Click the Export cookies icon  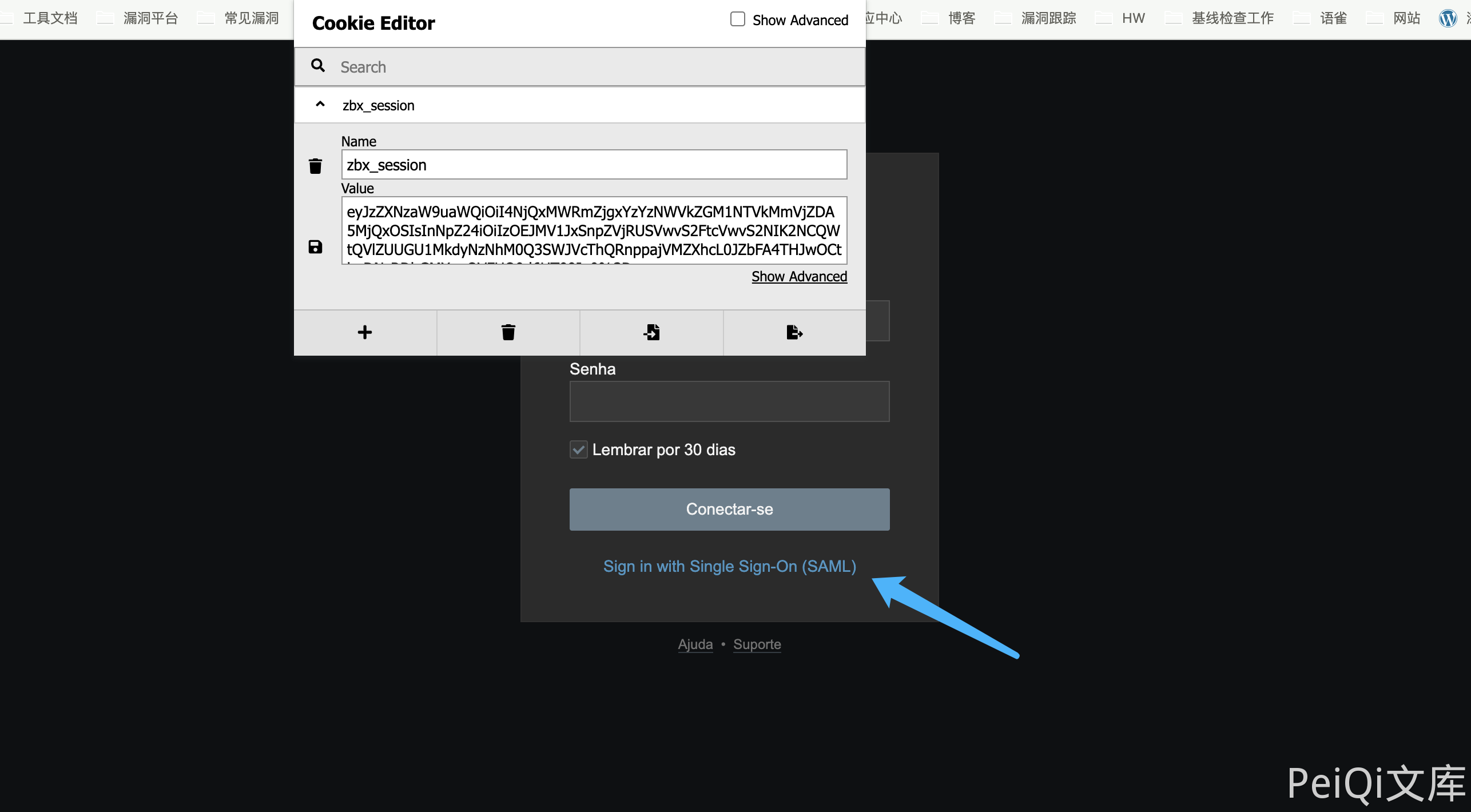click(x=794, y=332)
